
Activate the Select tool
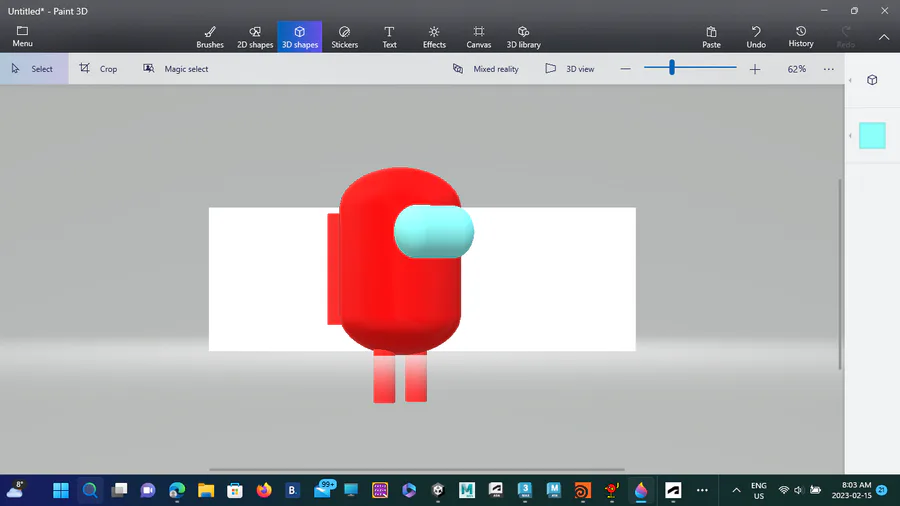pos(34,69)
